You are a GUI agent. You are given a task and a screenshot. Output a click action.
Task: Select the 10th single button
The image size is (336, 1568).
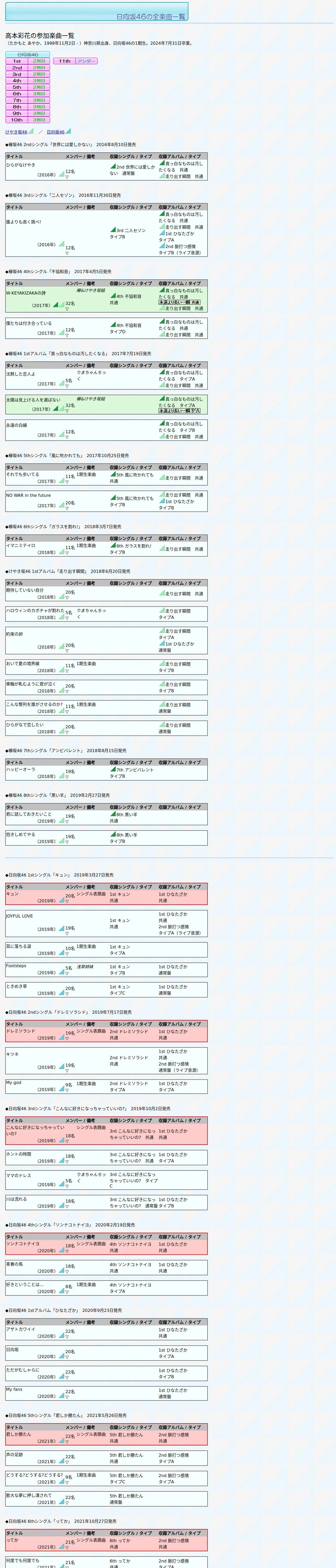tap(17, 120)
